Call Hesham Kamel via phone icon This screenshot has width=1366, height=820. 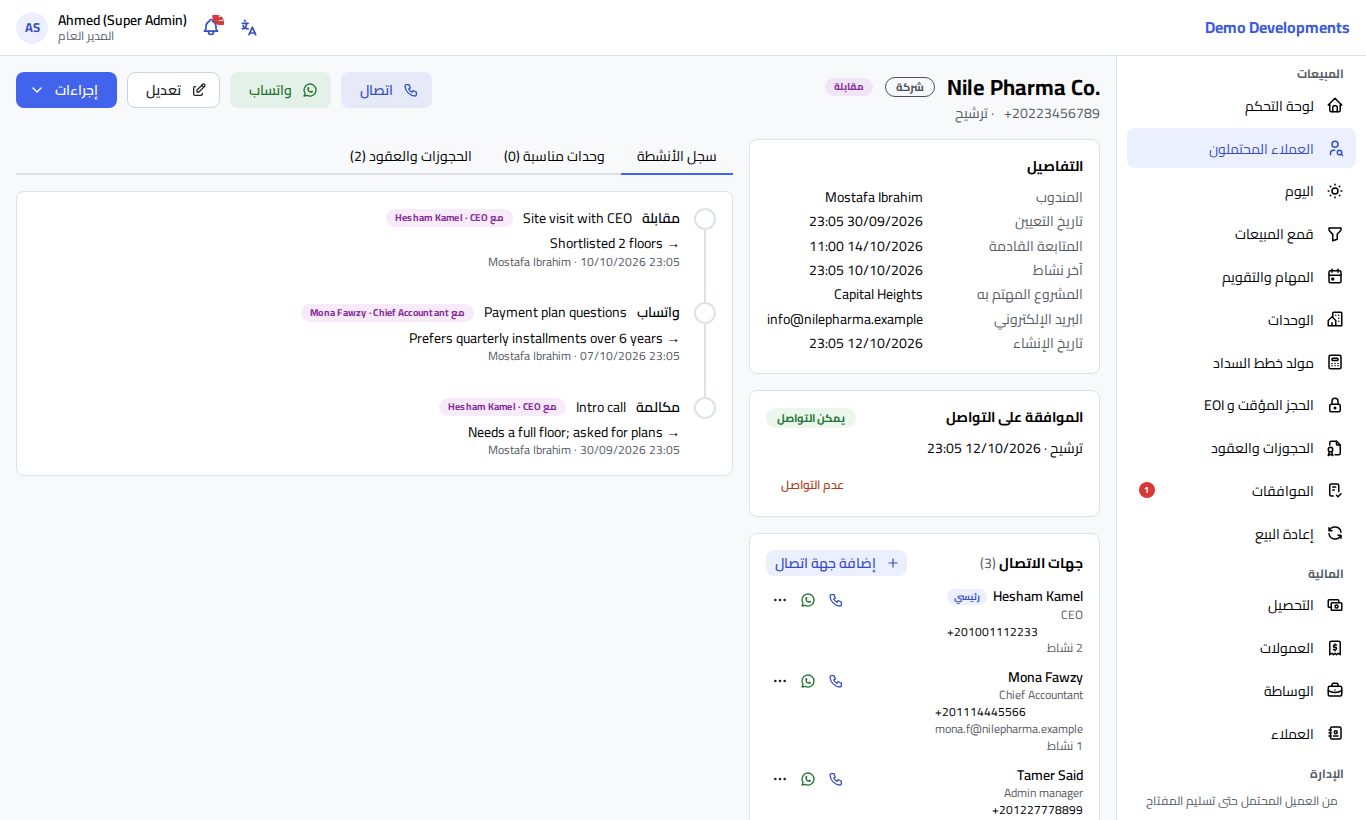(836, 600)
